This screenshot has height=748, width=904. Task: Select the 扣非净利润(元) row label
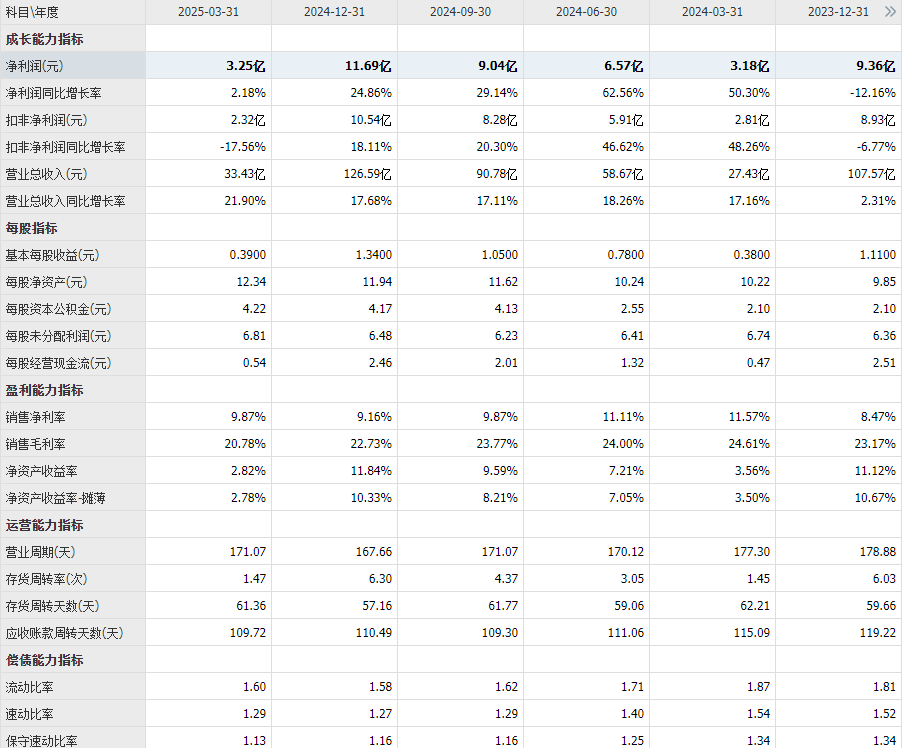tap(46, 121)
